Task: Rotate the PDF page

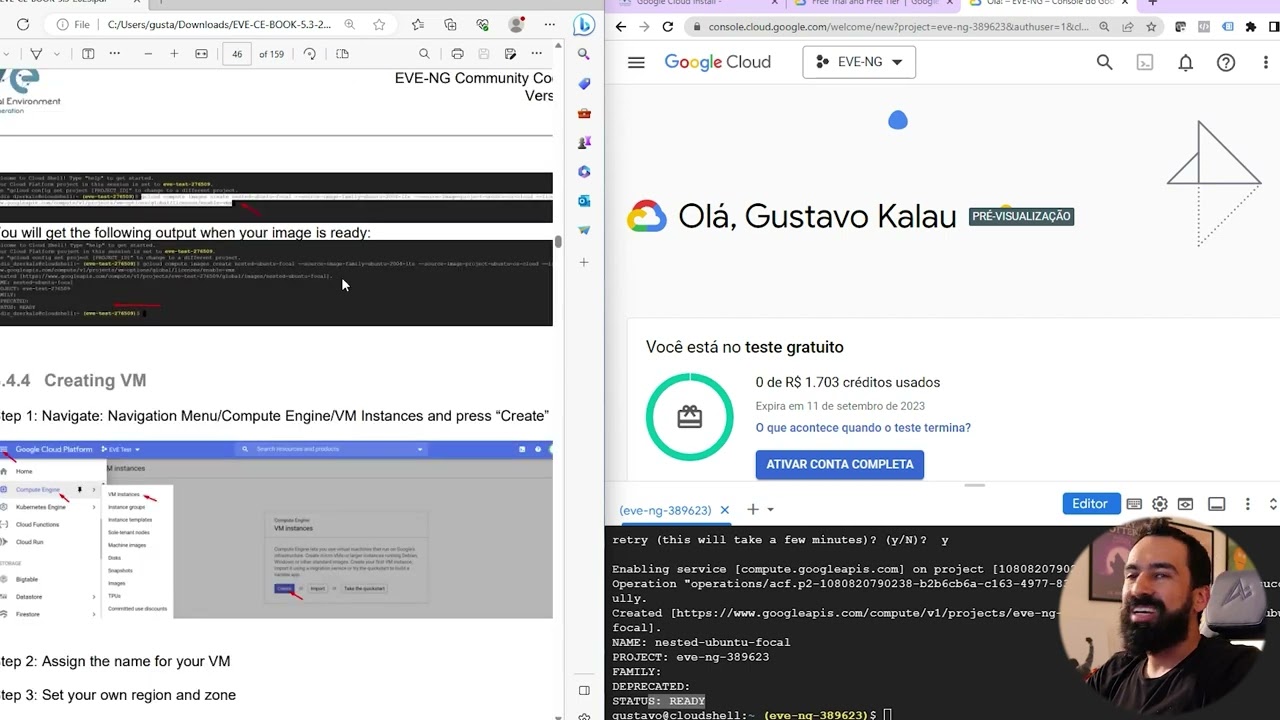Action: tap(310, 54)
